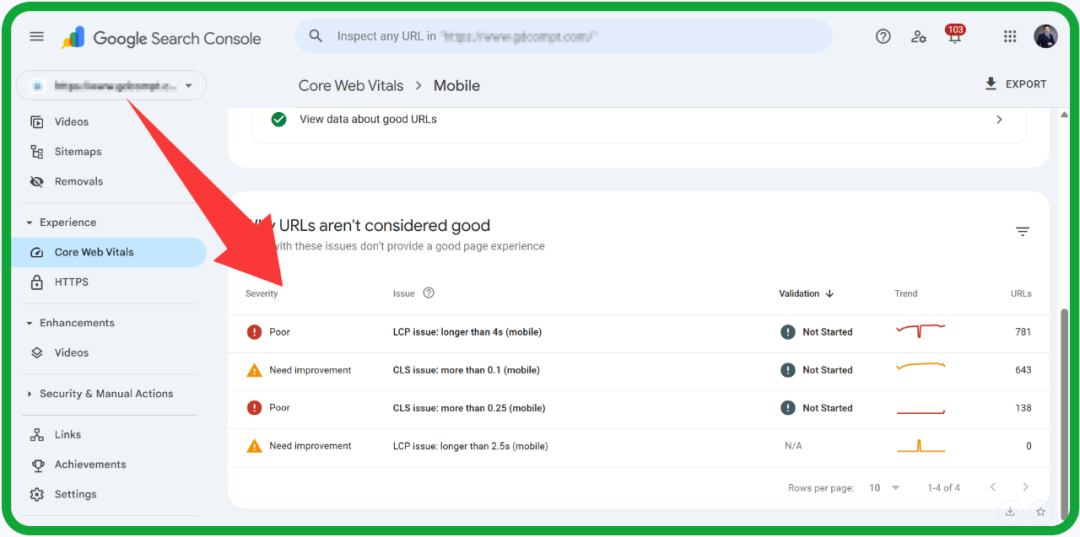1080x537 pixels.
Task: Click the filter rows icon
Action: [1022, 232]
